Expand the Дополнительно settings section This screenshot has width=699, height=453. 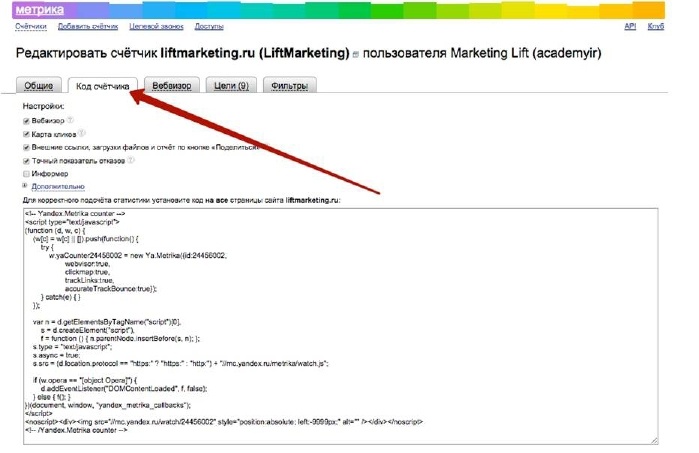(x=57, y=187)
